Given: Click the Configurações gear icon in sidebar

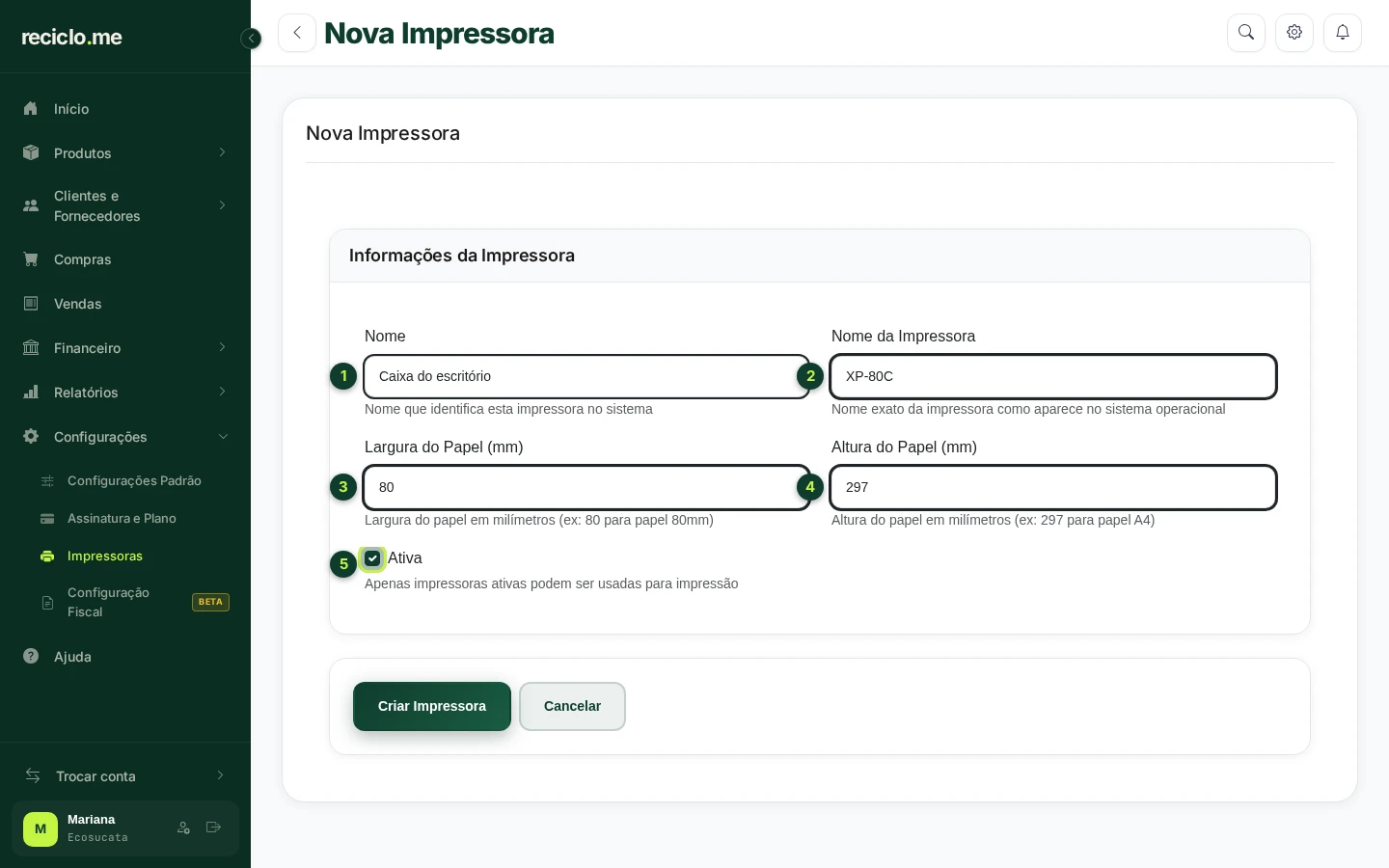Looking at the screenshot, I should [31, 436].
